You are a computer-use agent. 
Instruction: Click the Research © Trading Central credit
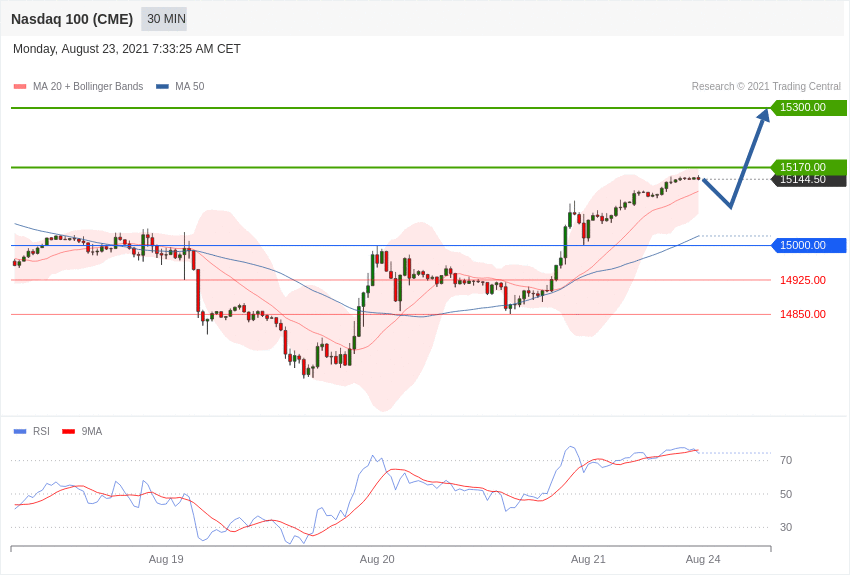(766, 87)
